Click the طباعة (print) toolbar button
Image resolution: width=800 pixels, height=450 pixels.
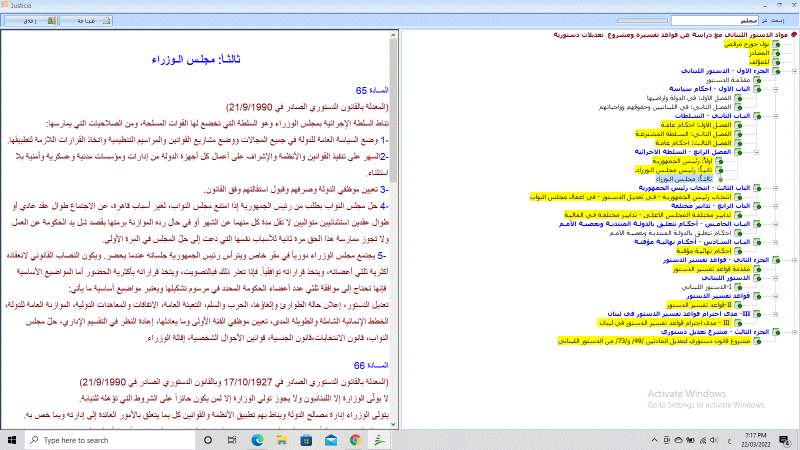pos(86,21)
